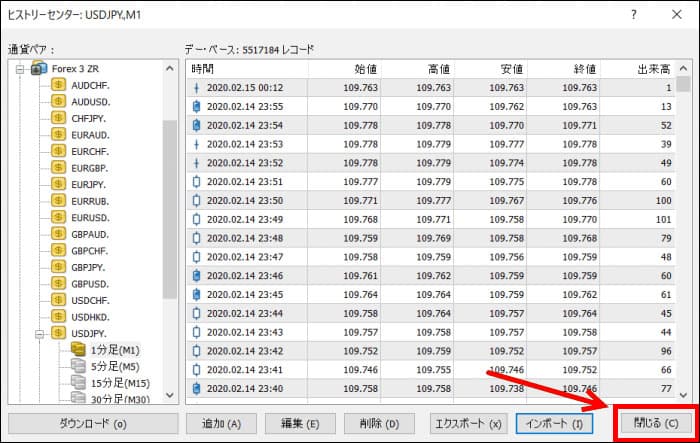Click the GBPUSD. symbol coin icon
700x443 pixels.
click(x=58, y=283)
